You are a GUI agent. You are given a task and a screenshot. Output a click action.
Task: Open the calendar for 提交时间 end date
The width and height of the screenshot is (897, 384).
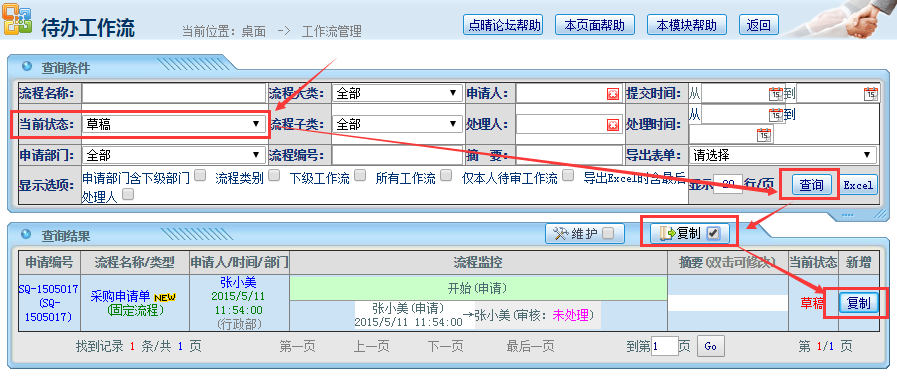(871, 93)
